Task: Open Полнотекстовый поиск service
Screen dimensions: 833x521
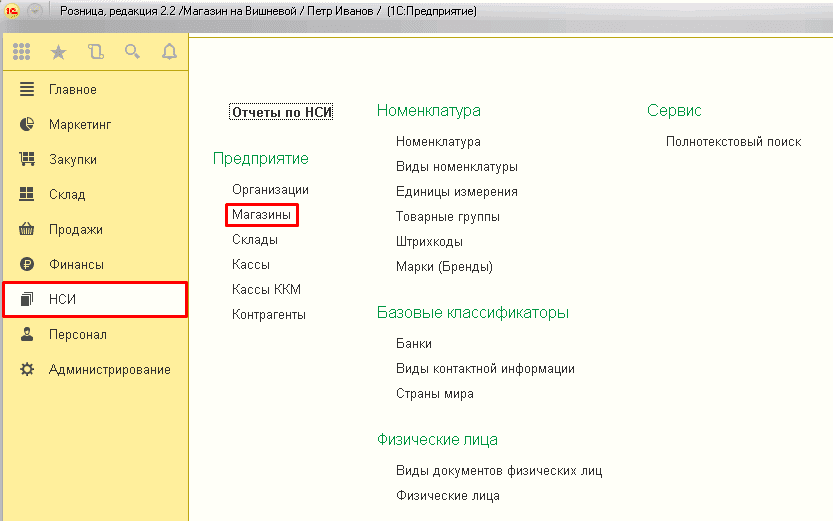Action: (x=733, y=142)
